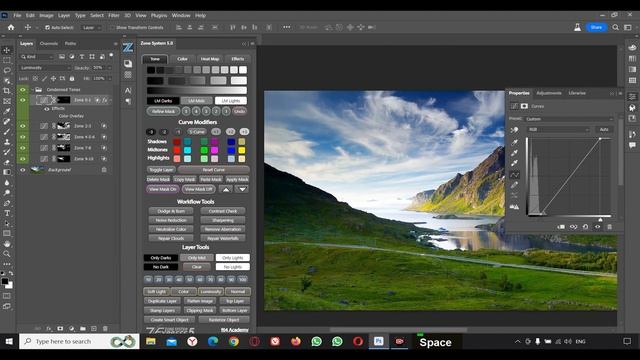Viewport: 640px width, 360px height.
Task: Open the Luminosity blend mode dropdown
Action: click(45, 68)
